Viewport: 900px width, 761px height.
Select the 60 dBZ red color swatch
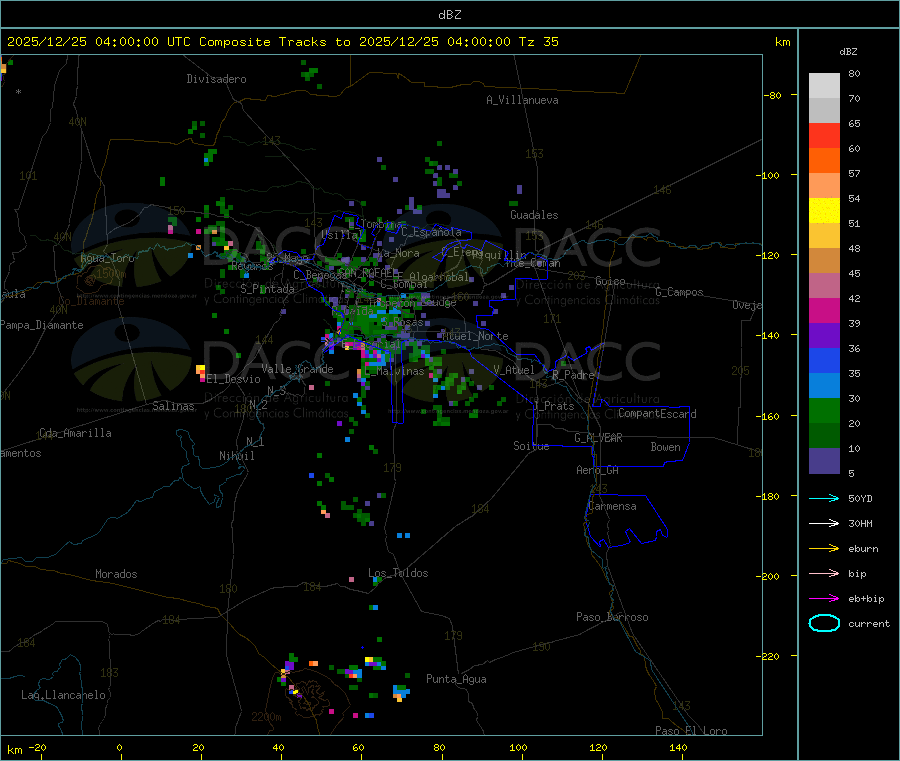coord(824,135)
